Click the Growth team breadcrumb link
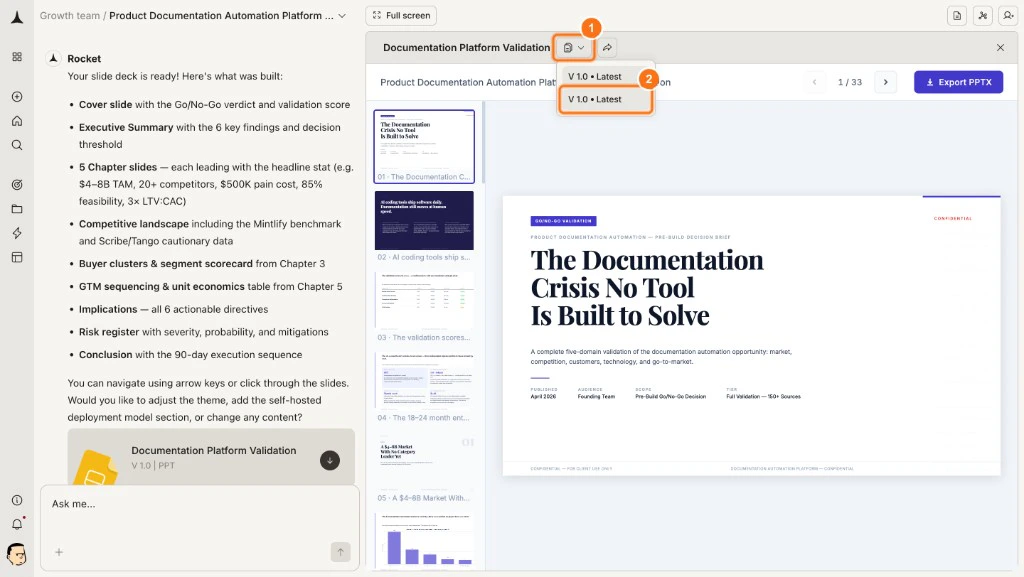 [x=70, y=16]
